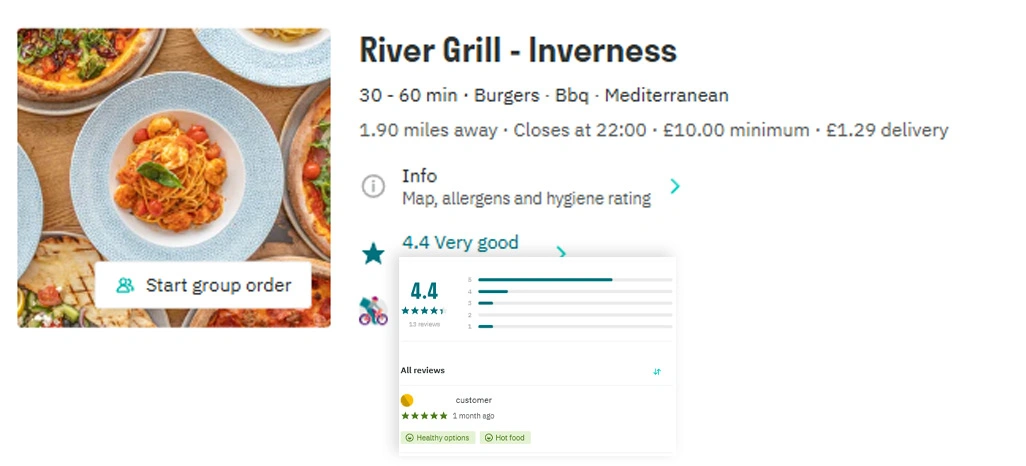Click the reviewer's yellow avatar icon

coord(407,400)
